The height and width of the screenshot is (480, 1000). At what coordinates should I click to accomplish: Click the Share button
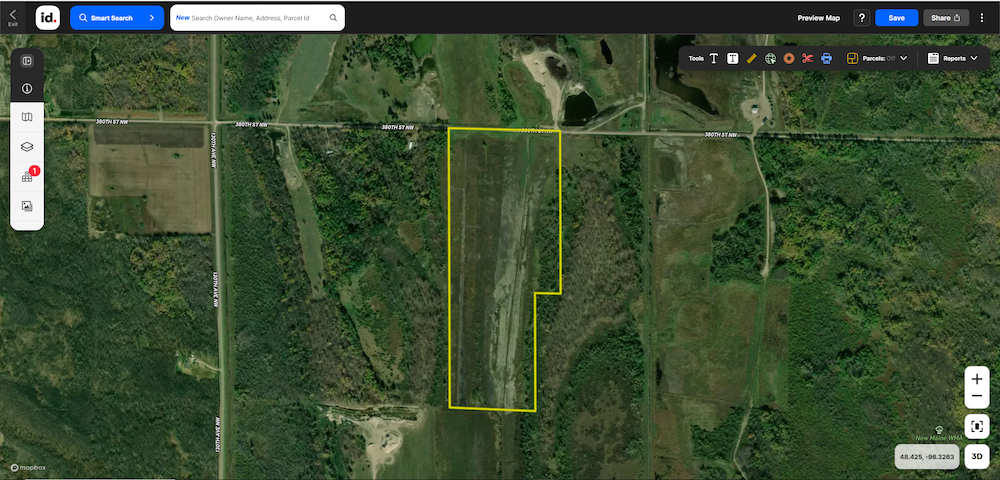tap(946, 18)
